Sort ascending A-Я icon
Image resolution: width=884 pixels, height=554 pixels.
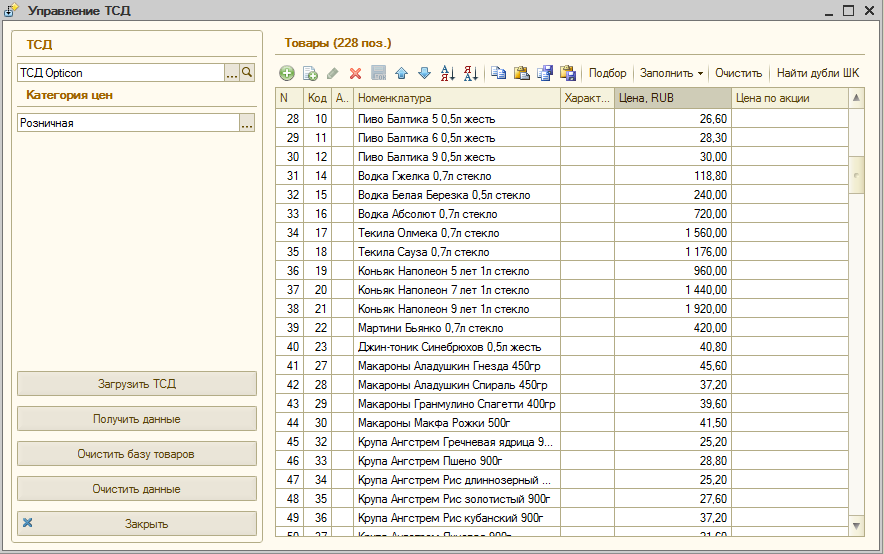pyautogui.click(x=448, y=73)
